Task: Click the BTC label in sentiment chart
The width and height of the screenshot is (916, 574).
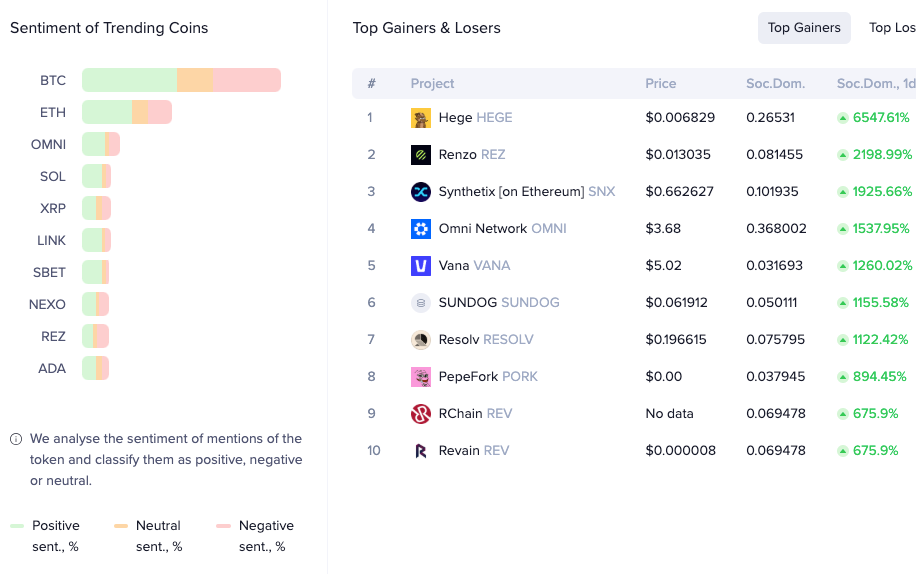Action: click(x=53, y=81)
